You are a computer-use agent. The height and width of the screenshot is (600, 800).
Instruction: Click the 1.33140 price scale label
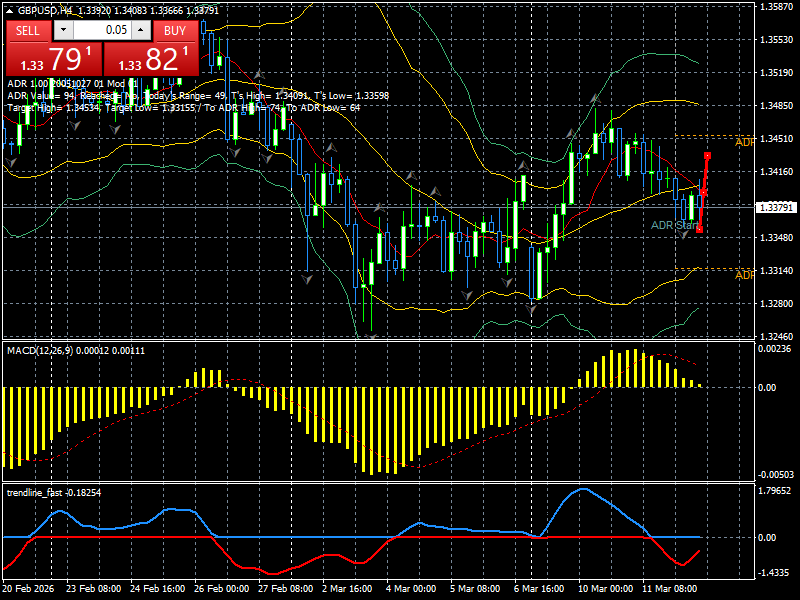777,270
